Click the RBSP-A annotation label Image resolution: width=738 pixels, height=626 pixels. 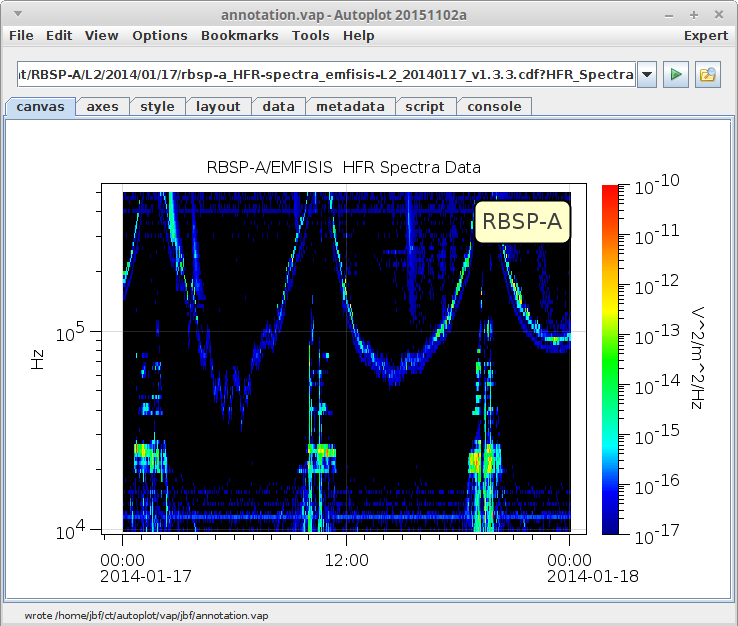point(521,221)
